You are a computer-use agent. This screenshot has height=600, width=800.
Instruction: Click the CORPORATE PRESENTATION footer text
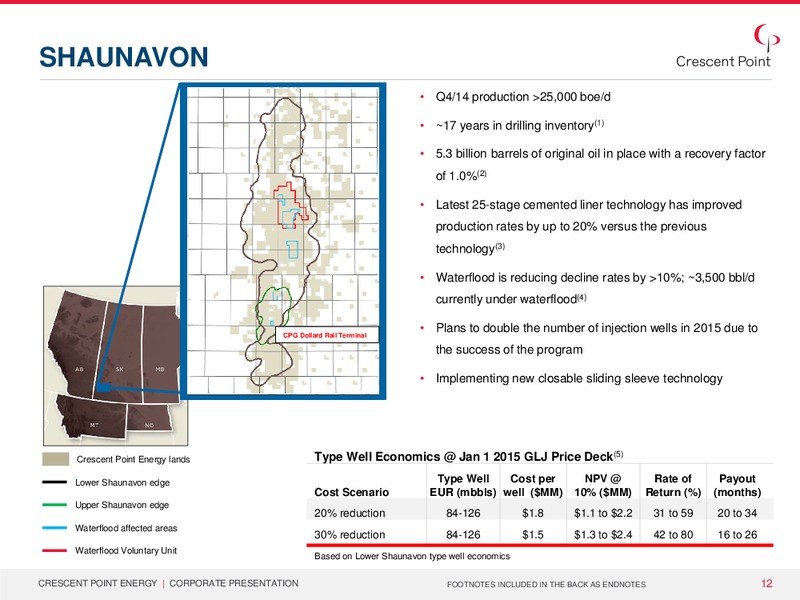click(x=234, y=583)
